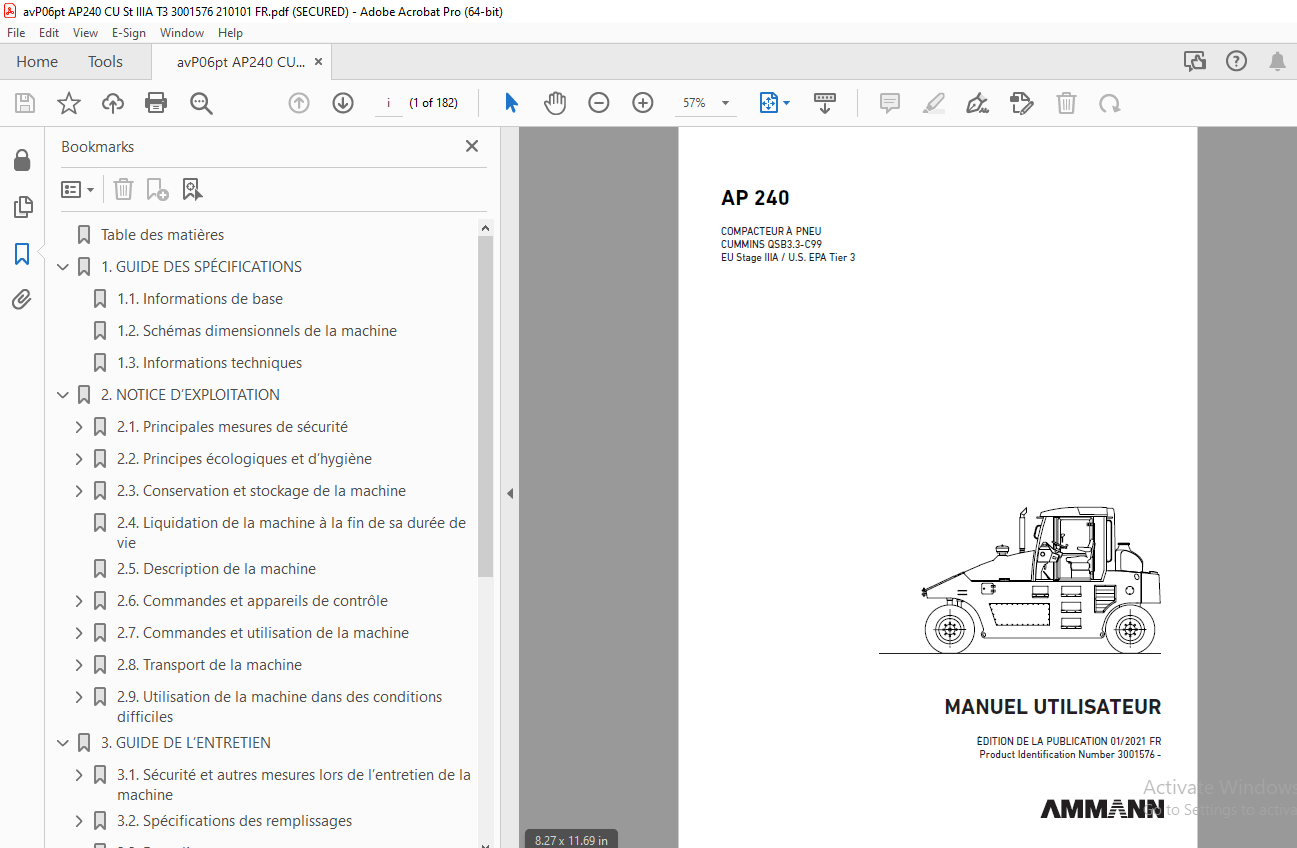Collapse 1. GUIDE DES SPÉCIFICATIONS section
1297x848 pixels.
(x=63, y=267)
